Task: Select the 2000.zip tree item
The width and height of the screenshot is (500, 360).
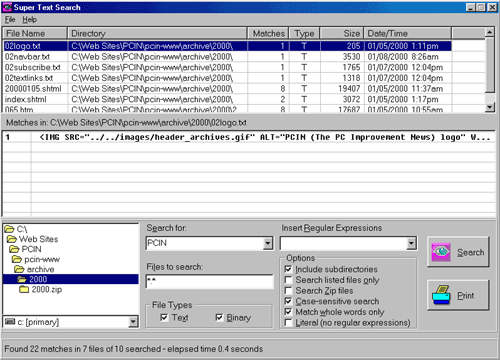Action: pyautogui.click(x=47, y=289)
